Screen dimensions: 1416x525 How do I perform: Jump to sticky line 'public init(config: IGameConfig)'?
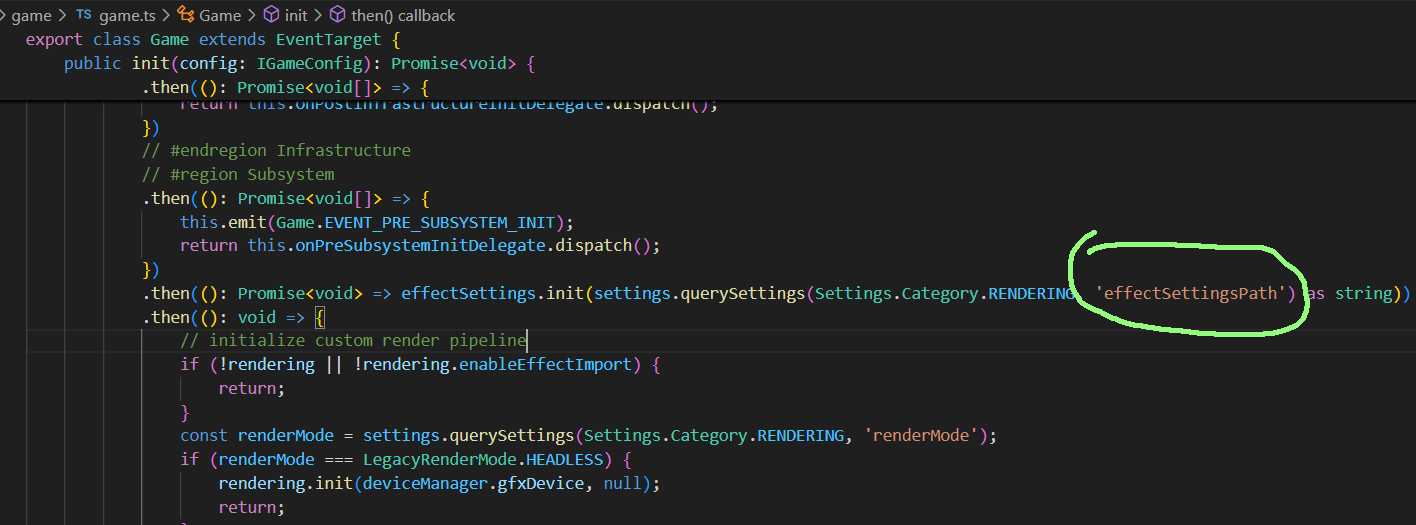[300, 64]
